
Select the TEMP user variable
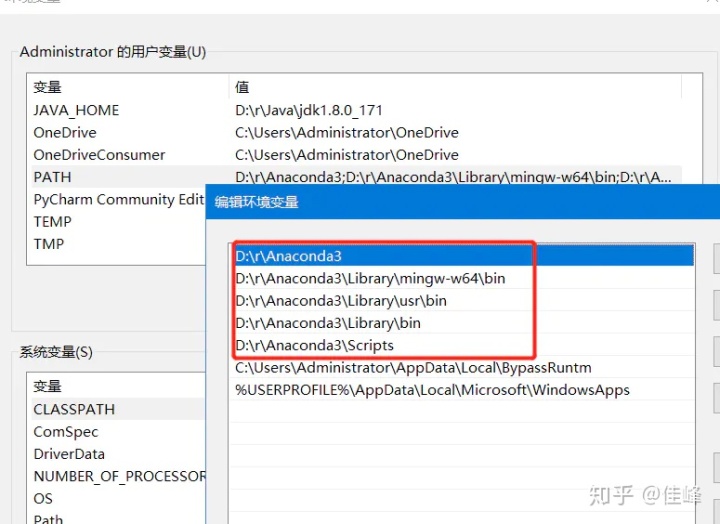(52, 221)
